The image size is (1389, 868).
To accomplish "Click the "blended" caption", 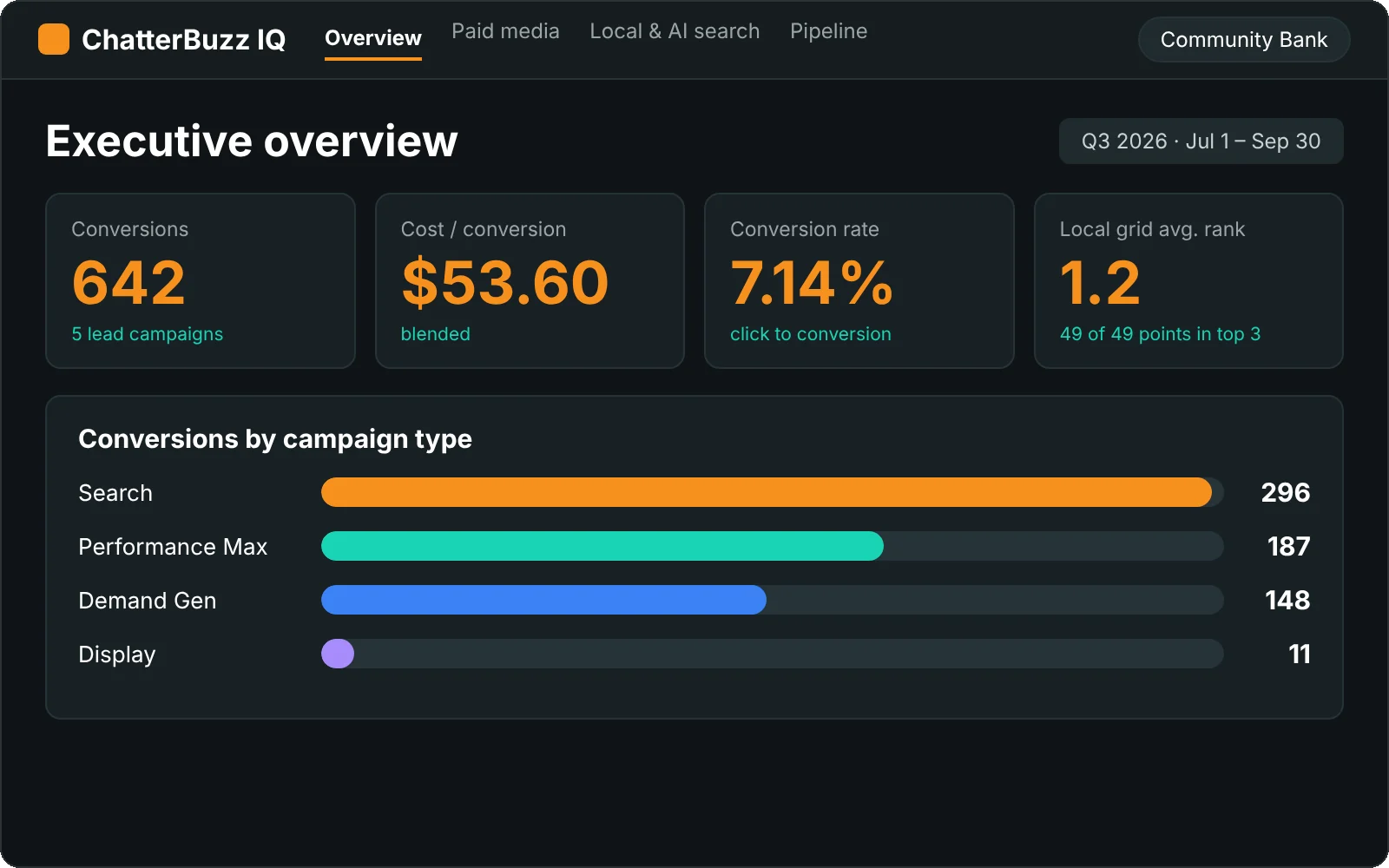I will 436,334.
